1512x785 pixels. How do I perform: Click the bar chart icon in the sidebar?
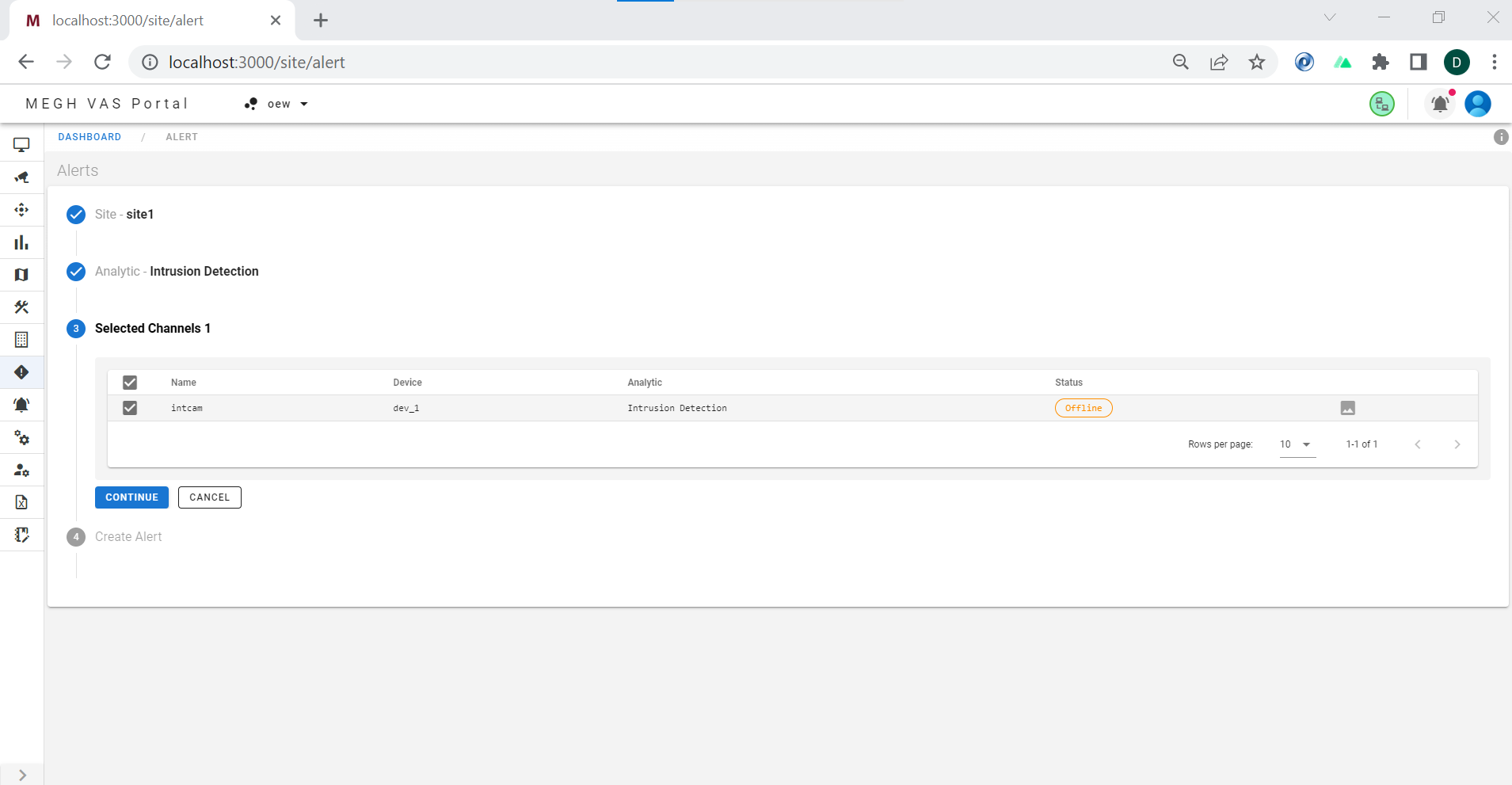point(21,242)
